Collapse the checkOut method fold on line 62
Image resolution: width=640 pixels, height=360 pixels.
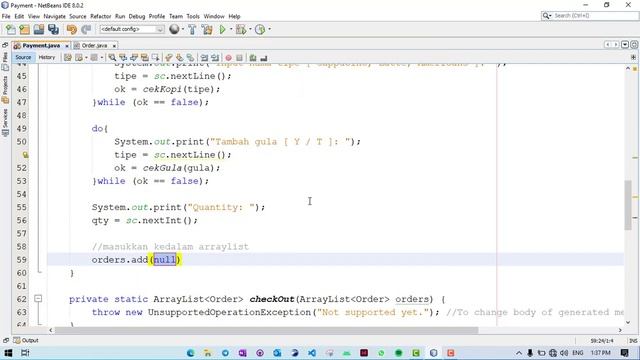click(x=38, y=299)
